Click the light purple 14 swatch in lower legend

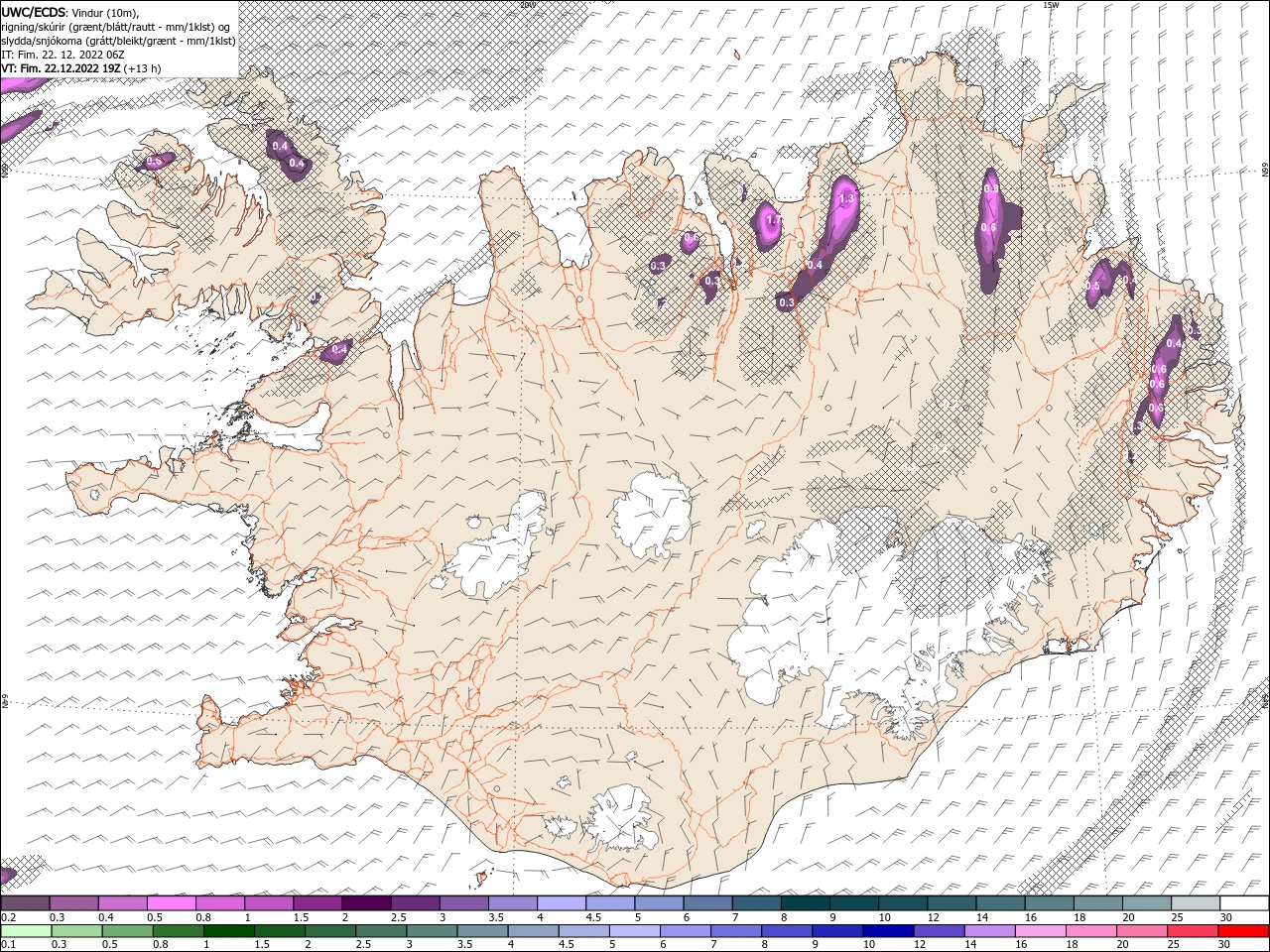coord(988,931)
